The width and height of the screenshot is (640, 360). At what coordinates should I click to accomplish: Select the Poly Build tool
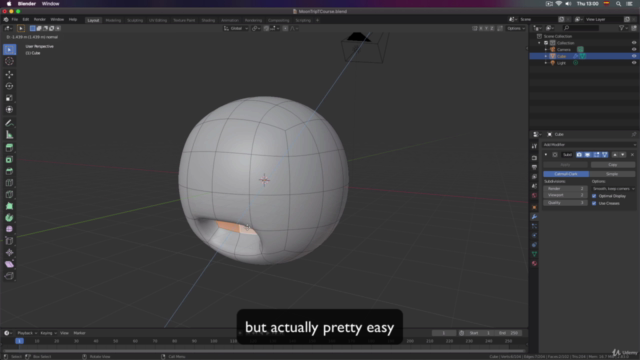coord(9,206)
